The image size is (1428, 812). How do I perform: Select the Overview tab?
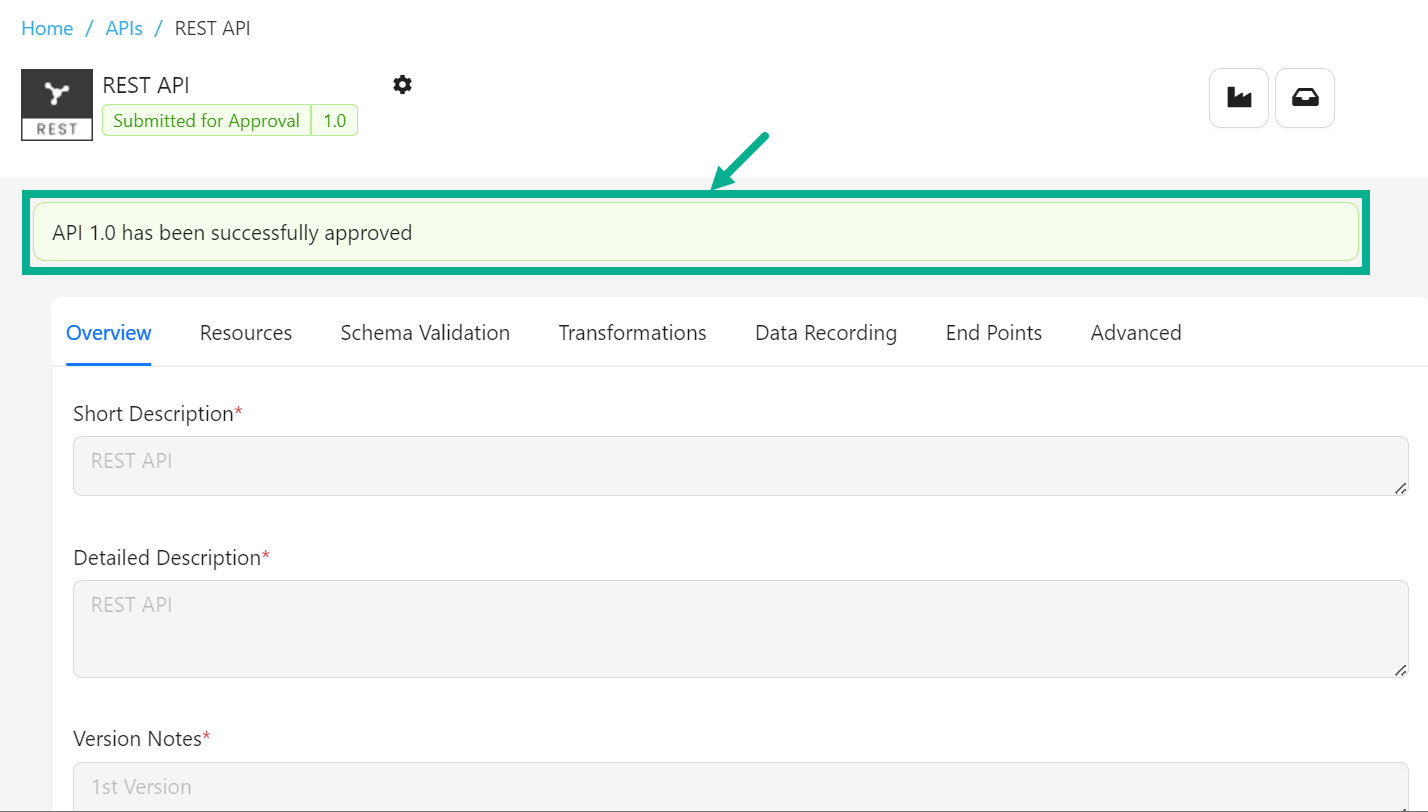tap(109, 333)
